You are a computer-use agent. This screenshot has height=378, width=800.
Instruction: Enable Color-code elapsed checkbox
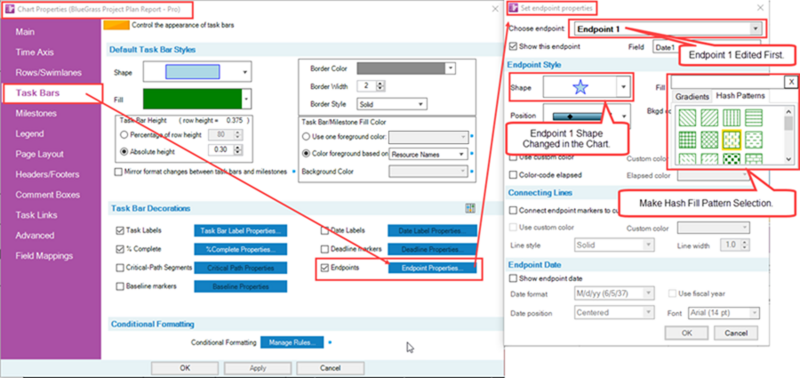tap(514, 175)
